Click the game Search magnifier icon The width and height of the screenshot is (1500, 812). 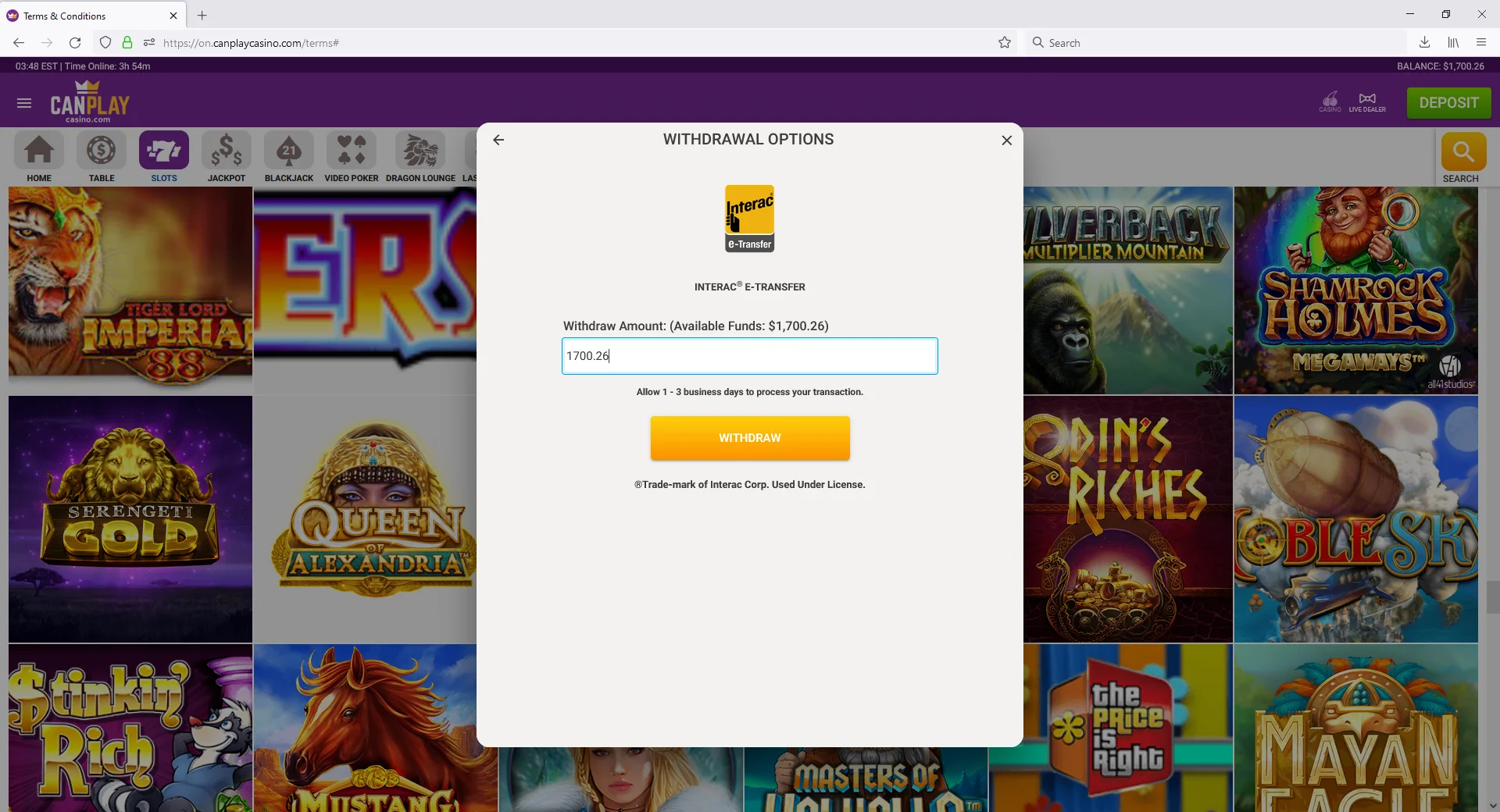pos(1463,151)
